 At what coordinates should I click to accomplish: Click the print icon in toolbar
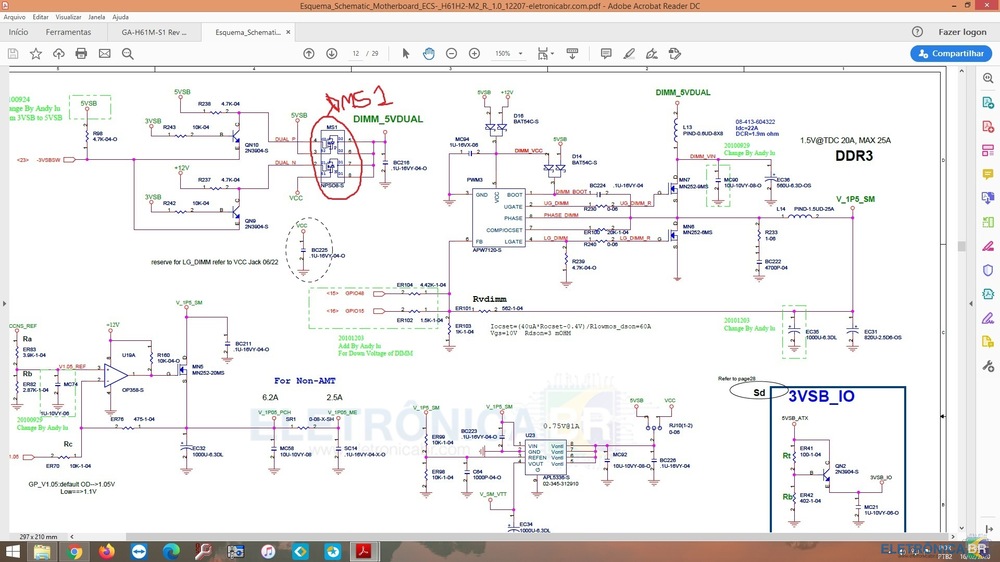[81, 53]
